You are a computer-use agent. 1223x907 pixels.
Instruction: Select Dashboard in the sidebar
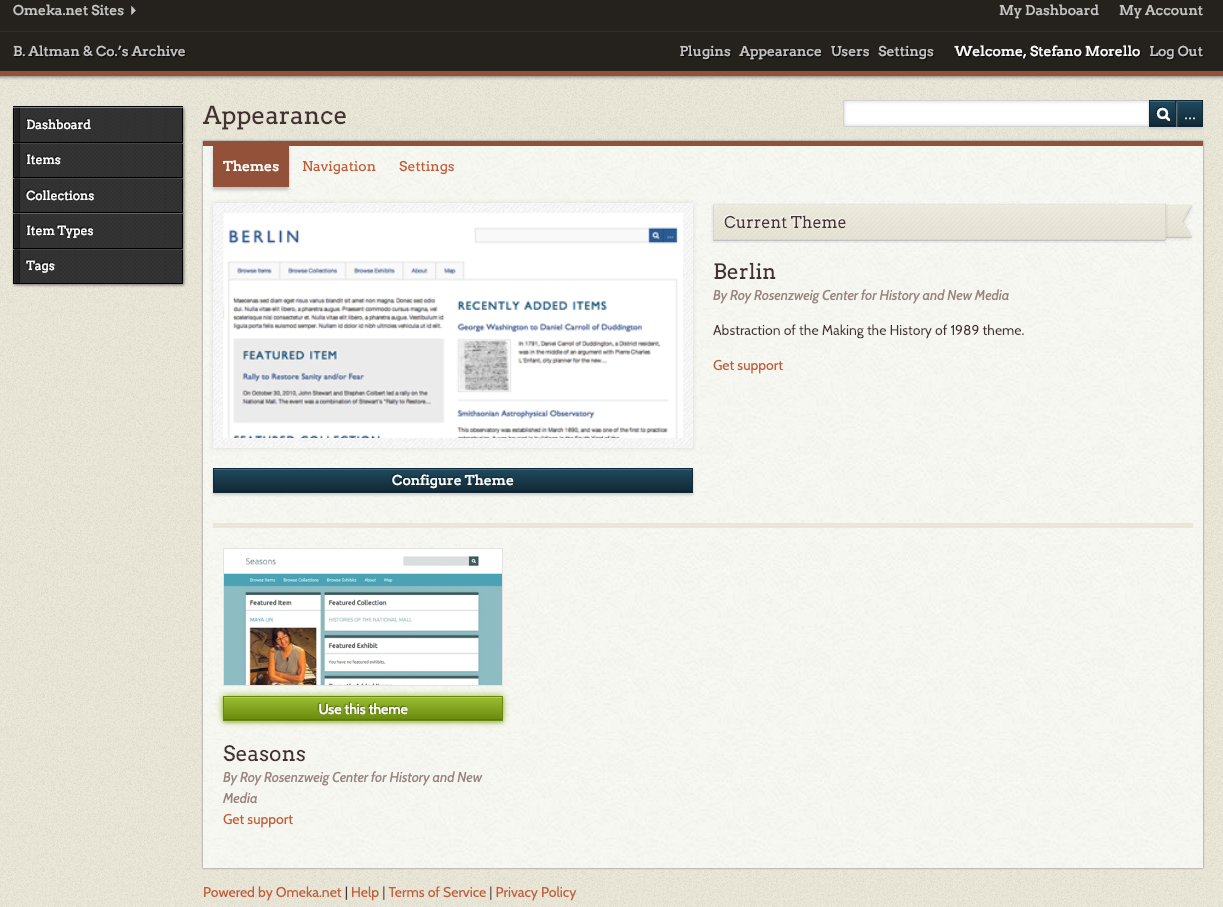tap(98, 125)
